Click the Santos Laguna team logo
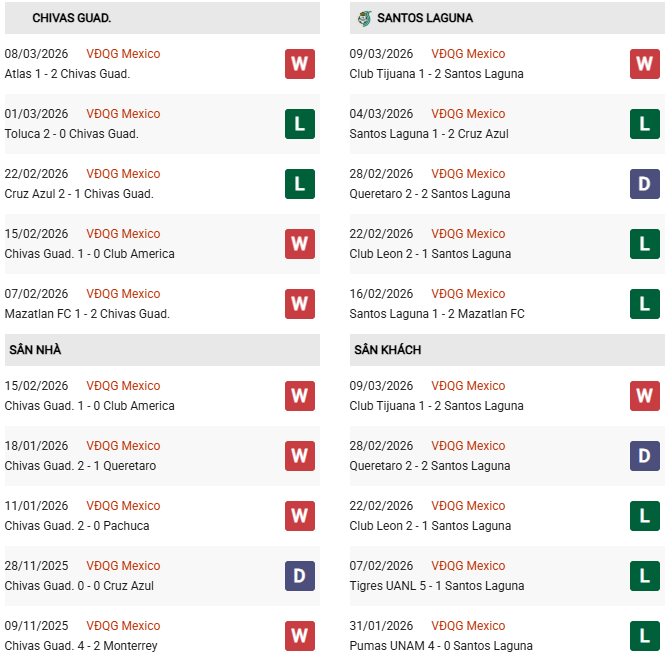This screenshot has height=658, width=666. 364,18
